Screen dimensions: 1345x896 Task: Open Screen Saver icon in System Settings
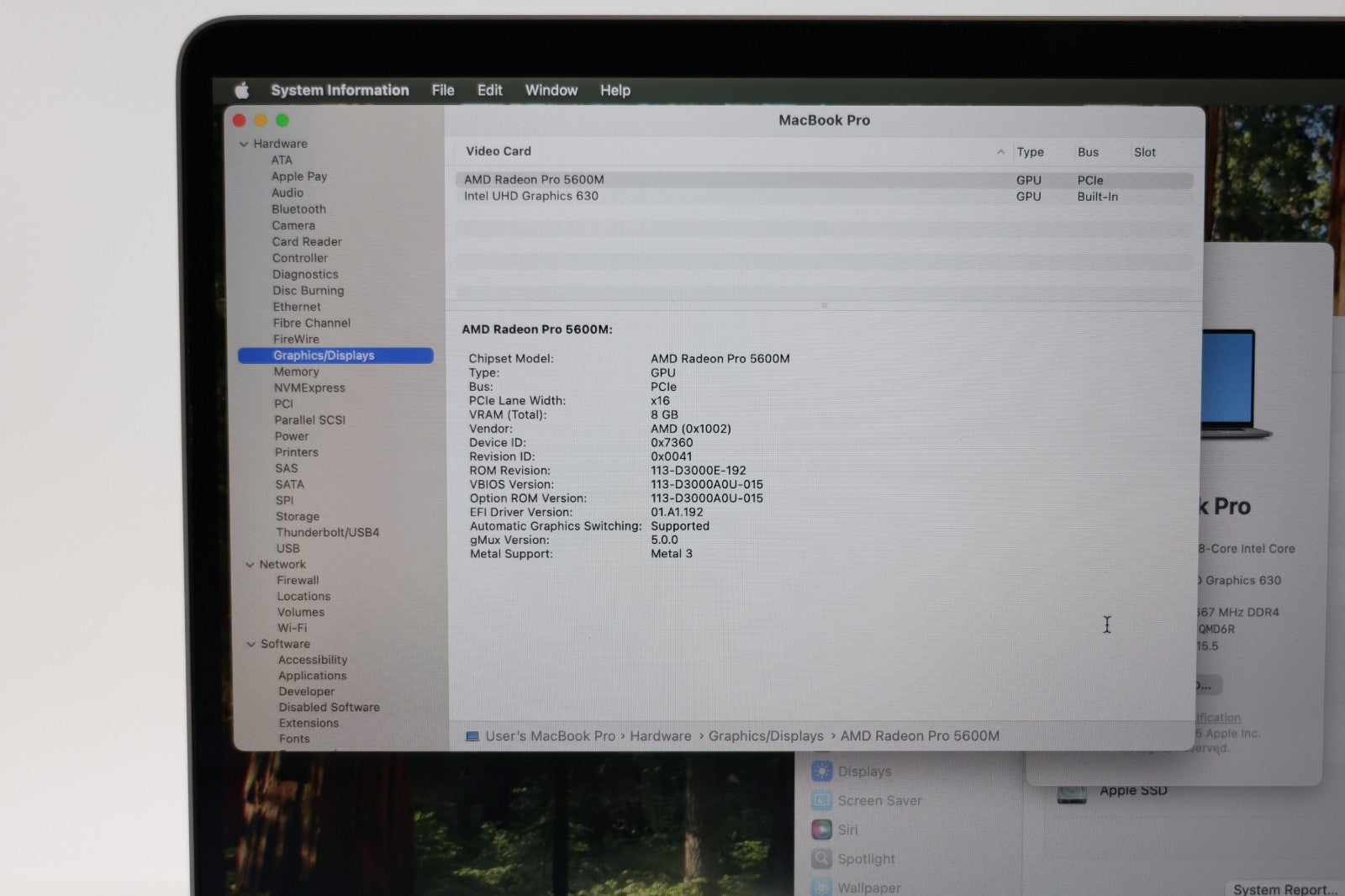click(x=822, y=801)
